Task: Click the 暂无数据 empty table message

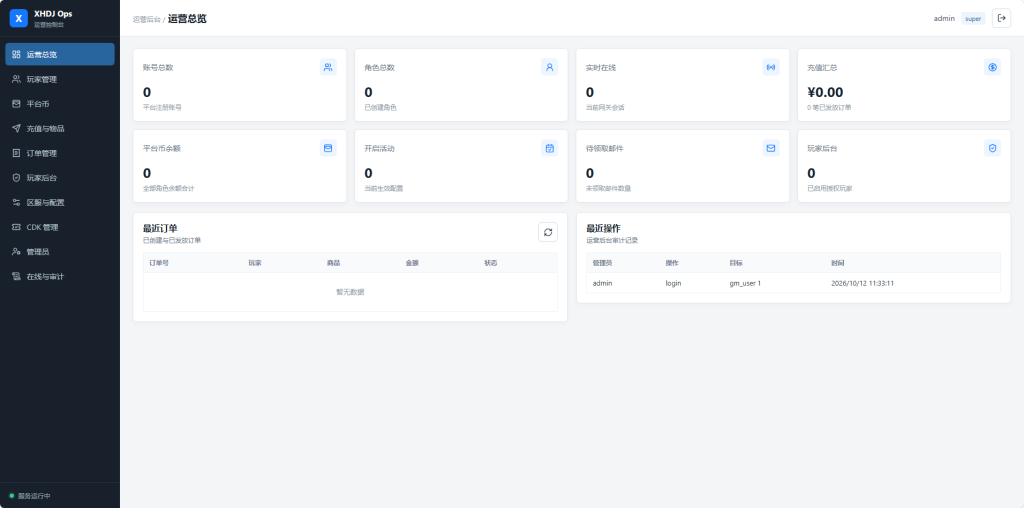Action: coord(350,292)
